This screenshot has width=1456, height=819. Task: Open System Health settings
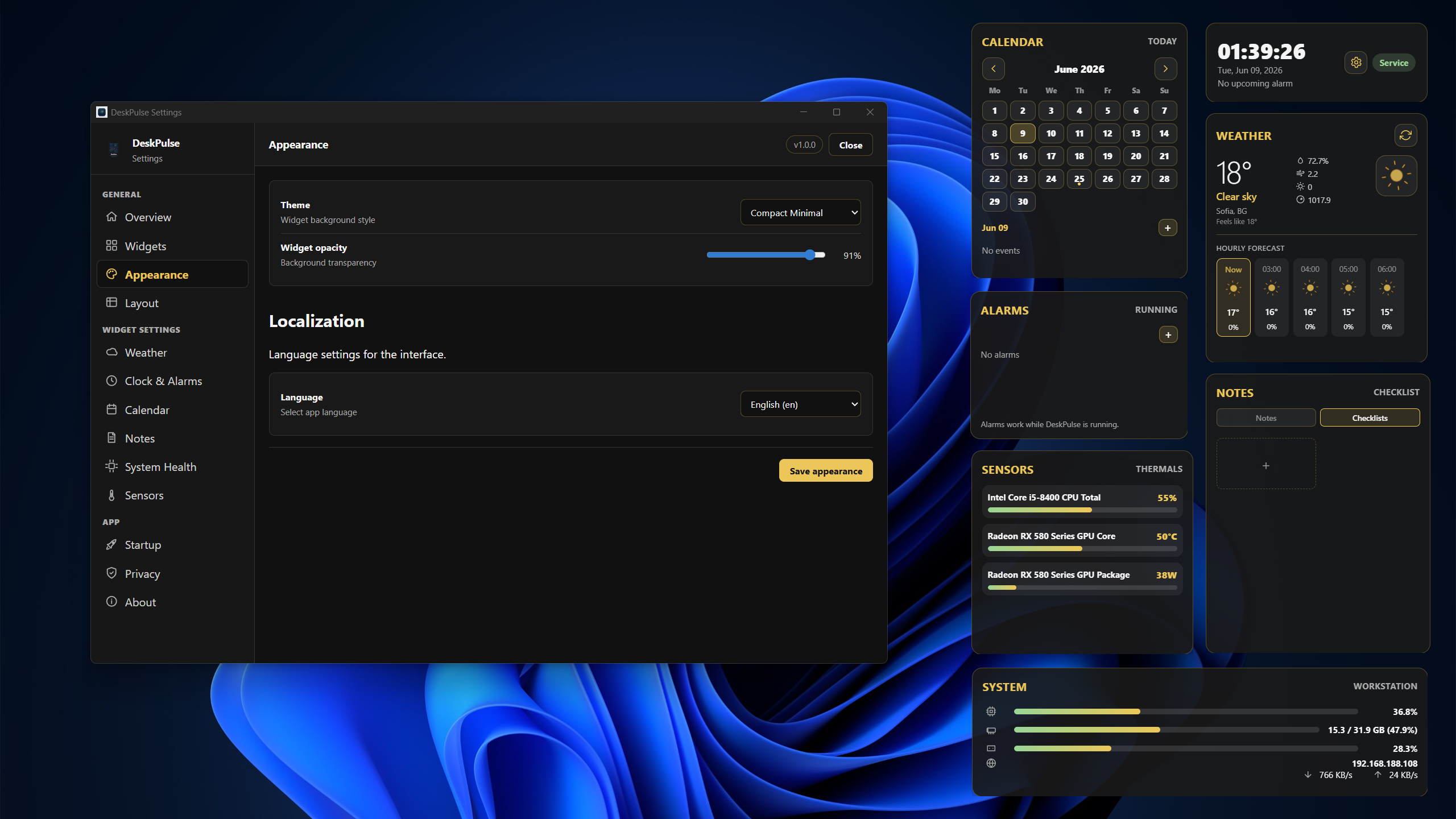[x=172, y=467]
